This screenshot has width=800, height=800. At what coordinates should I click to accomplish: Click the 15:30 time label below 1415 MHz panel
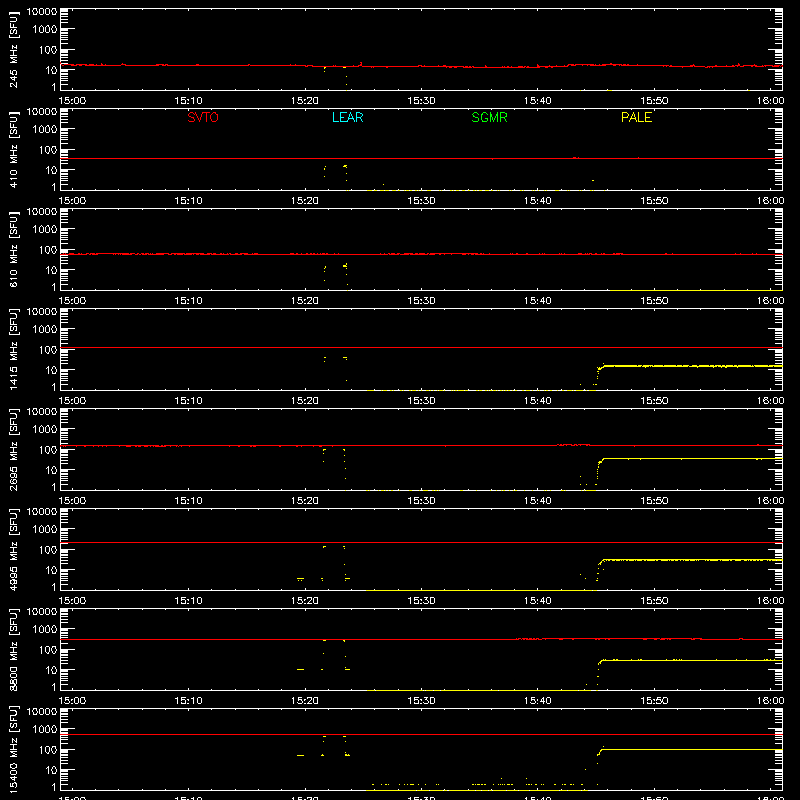(421, 401)
